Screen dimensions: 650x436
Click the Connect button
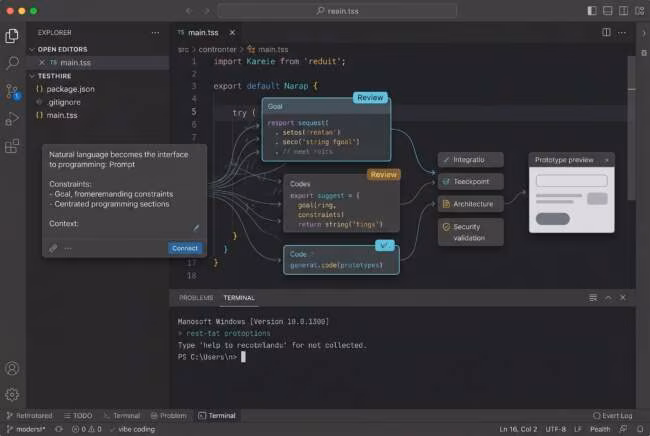[x=185, y=248]
